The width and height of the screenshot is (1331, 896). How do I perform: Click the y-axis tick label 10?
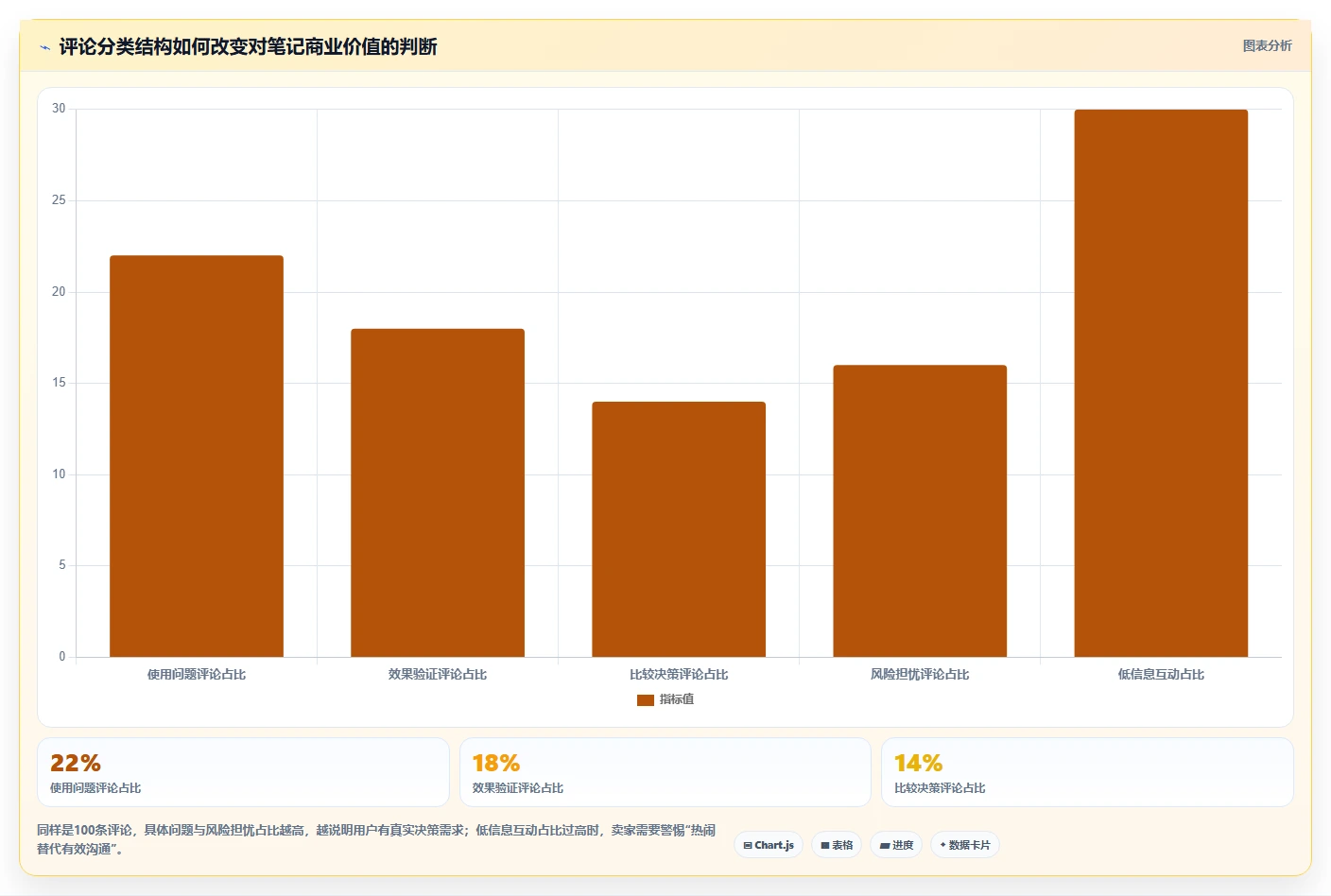coord(59,474)
